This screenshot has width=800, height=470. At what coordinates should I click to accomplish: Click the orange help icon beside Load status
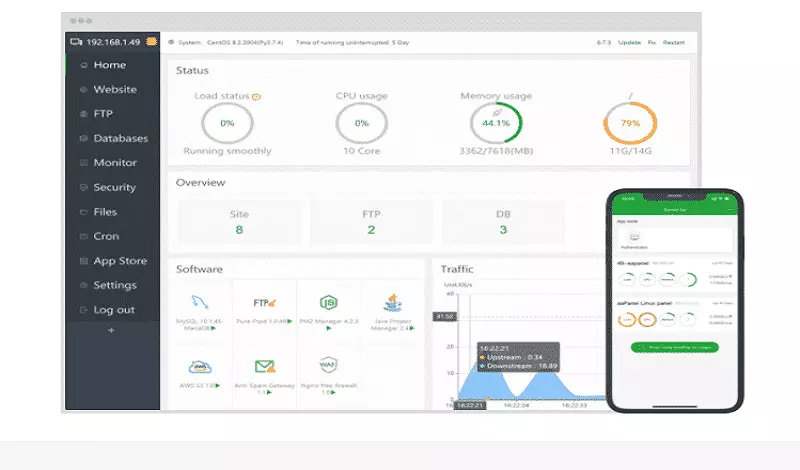coord(257,97)
